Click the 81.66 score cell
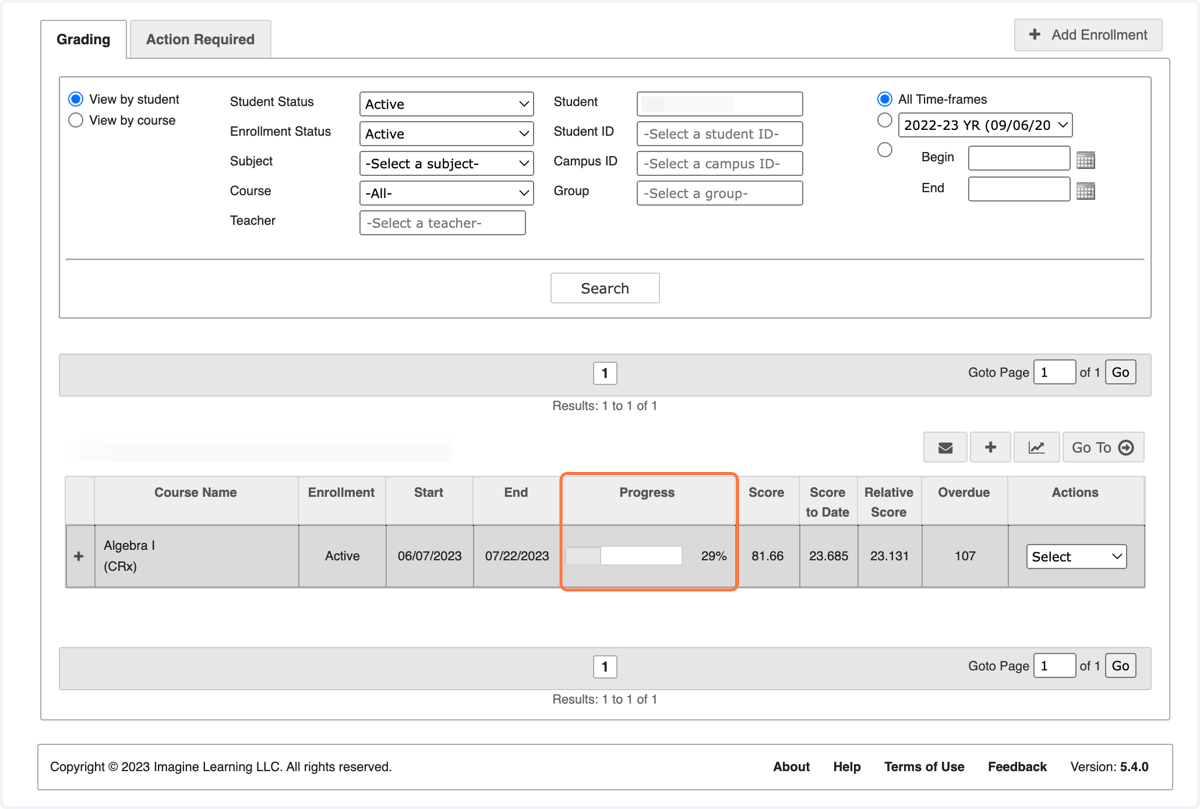The image size is (1200, 809). point(767,556)
